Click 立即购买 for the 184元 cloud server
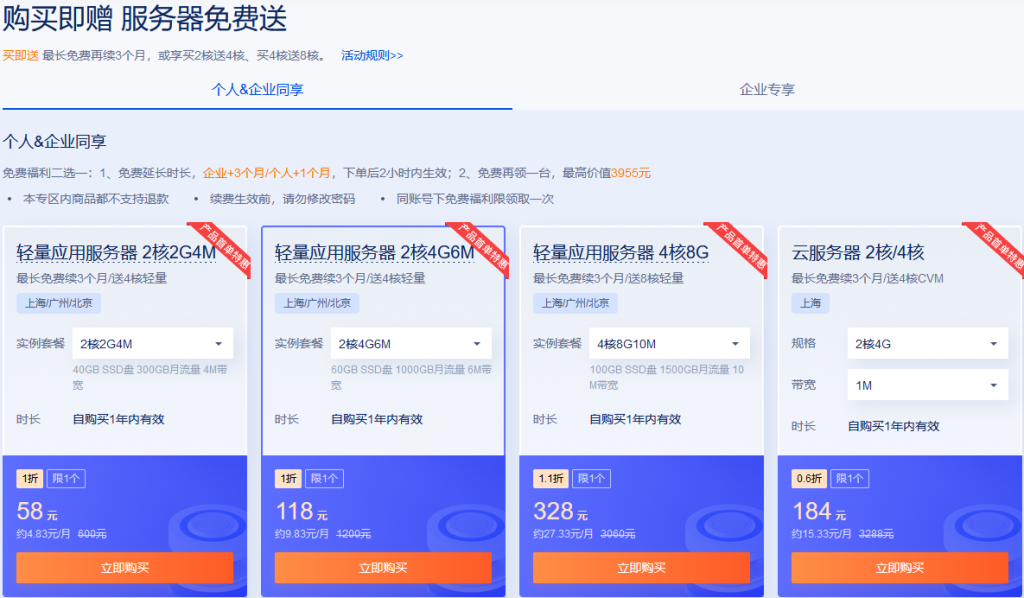Viewport: 1024px width, 598px height. pyautogui.click(x=899, y=568)
